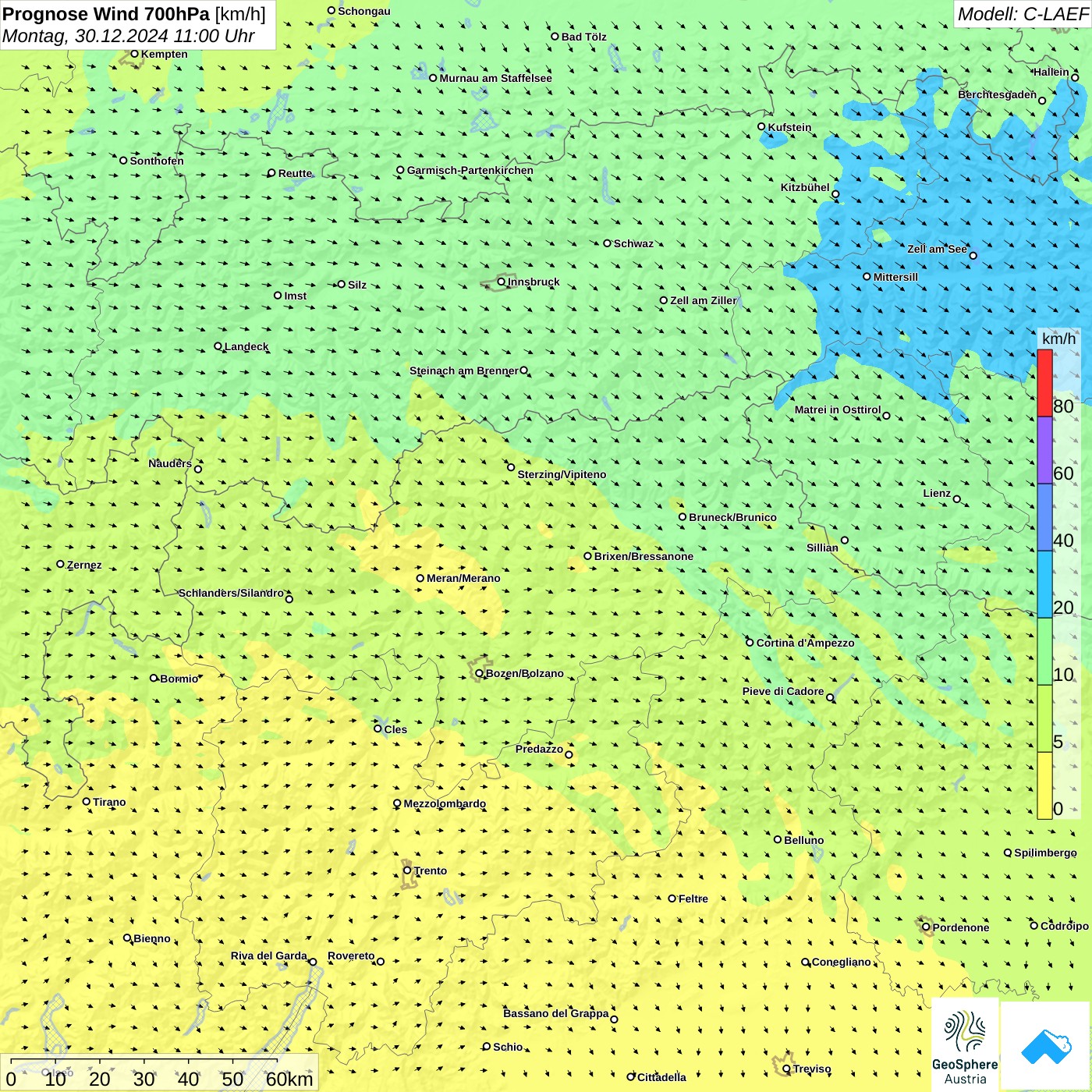This screenshot has height=1092, width=1092.
Task: Click the 'Sterzing/Vipiteno' label
Action: [562, 474]
